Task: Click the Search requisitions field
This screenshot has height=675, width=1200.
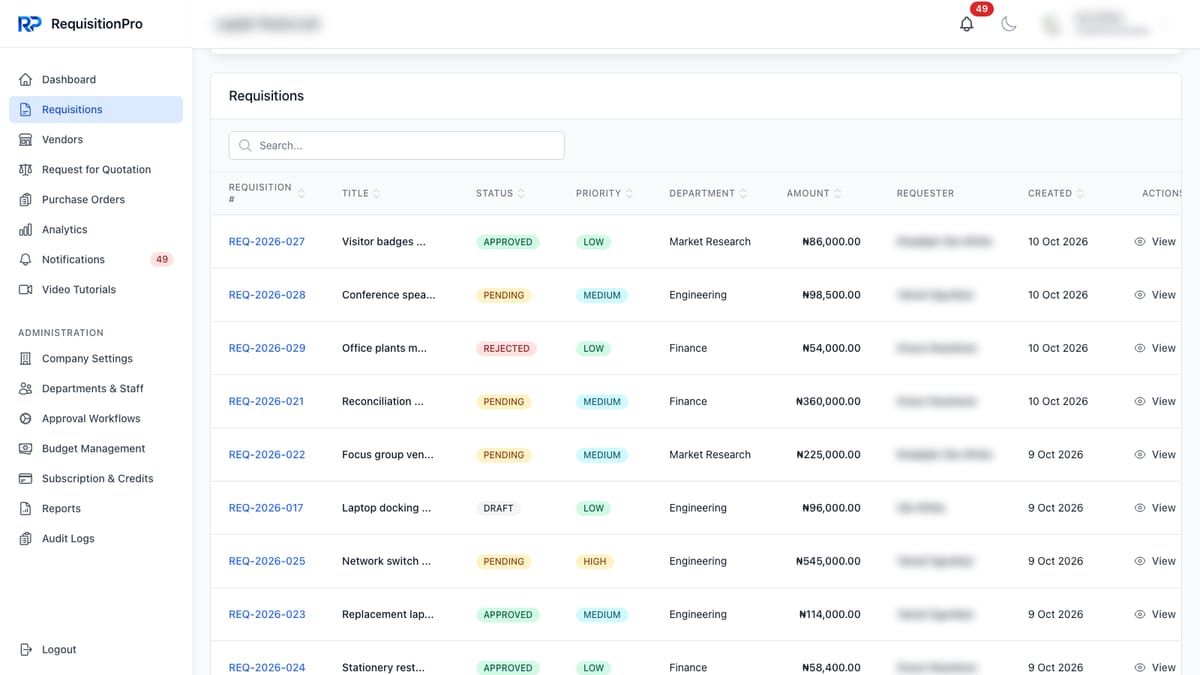Action: click(397, 146)
